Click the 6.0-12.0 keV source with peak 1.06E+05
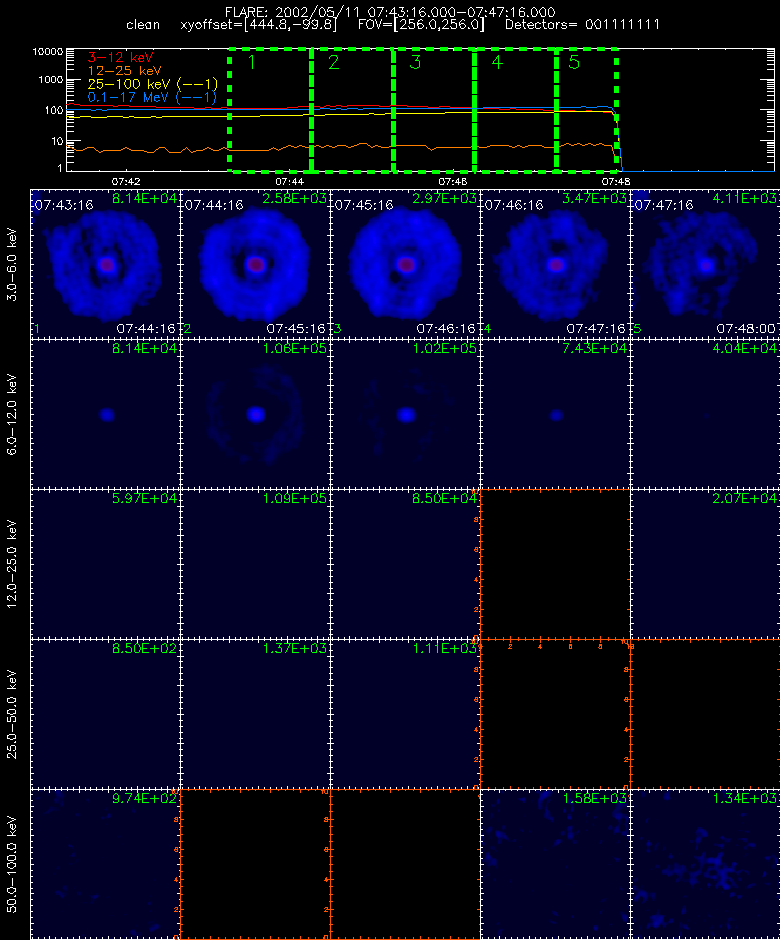Screen dimensions: 780x940 point(256,414)
